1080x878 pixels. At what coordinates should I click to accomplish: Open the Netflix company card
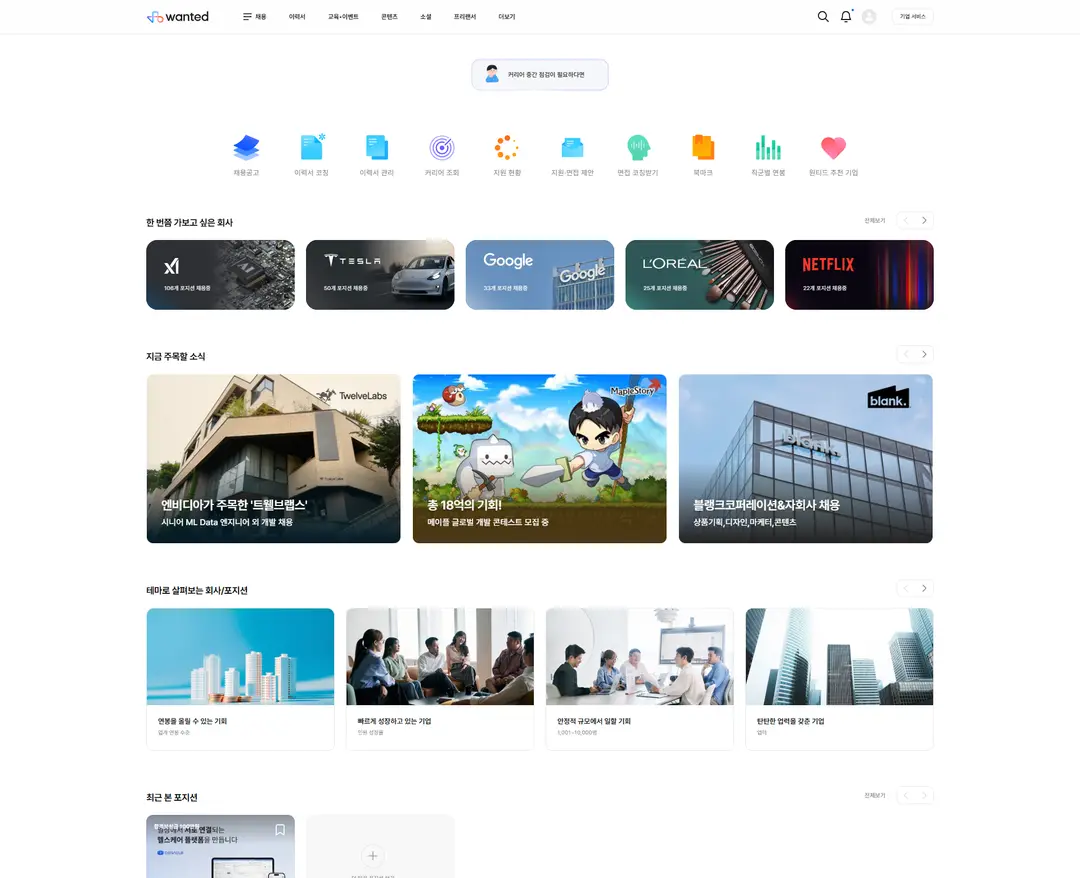coord(860,275)
